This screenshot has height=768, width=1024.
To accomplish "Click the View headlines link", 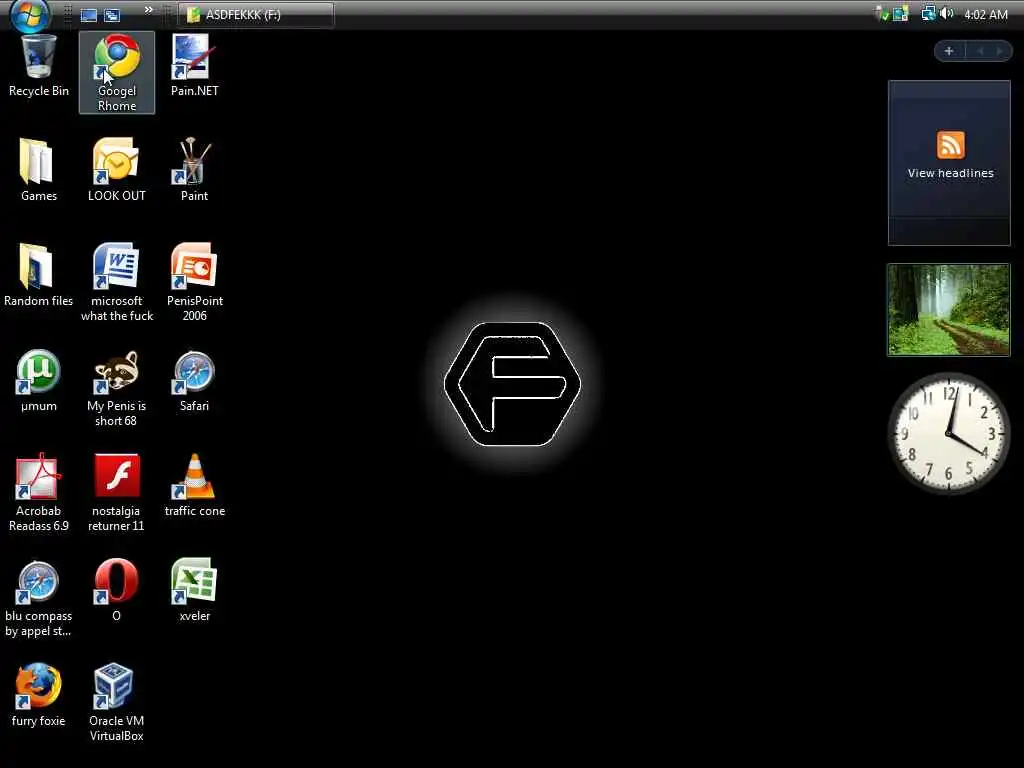I will 950,173.
